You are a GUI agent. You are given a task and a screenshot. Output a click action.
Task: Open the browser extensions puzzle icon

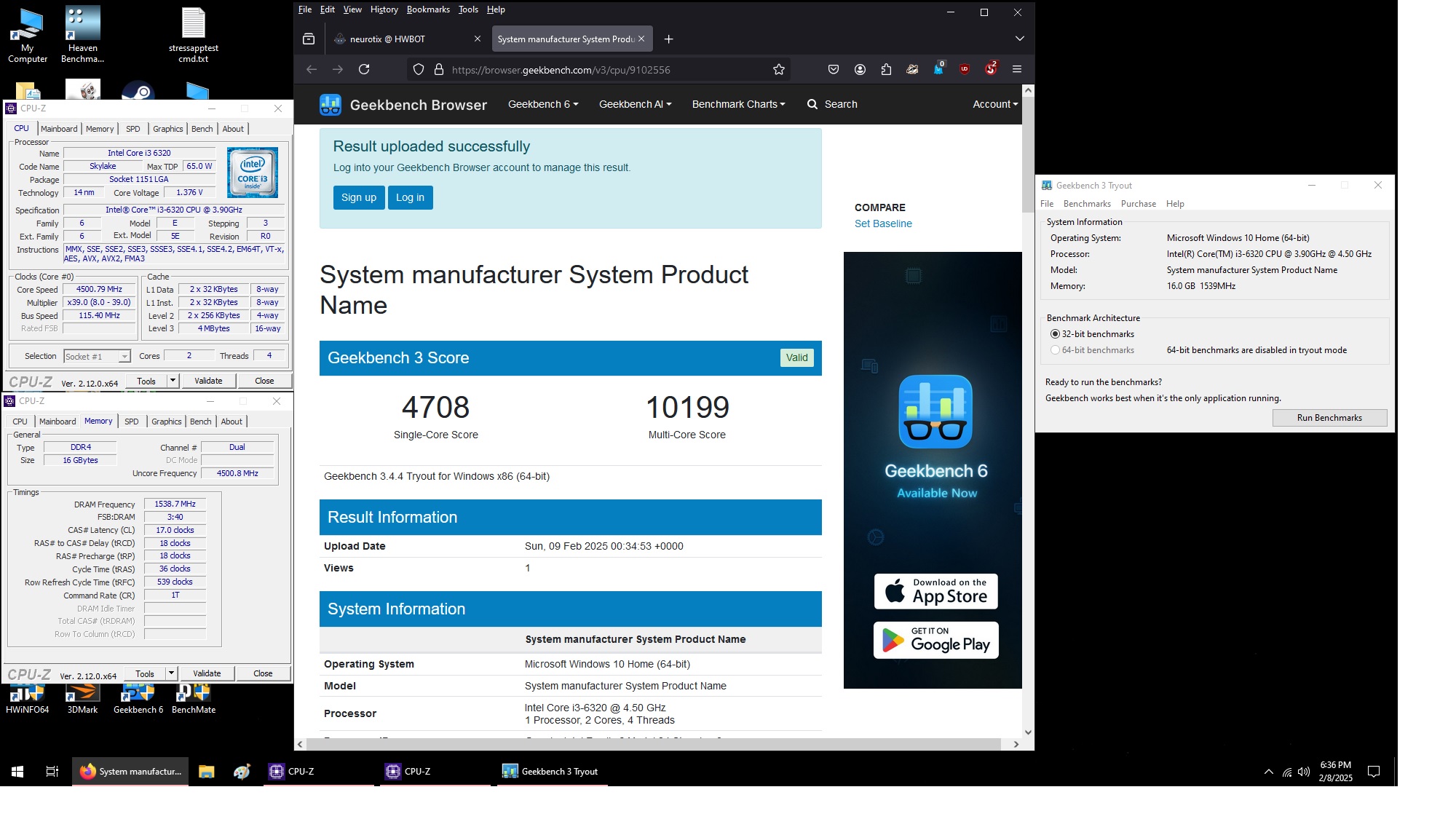(886, 69)
